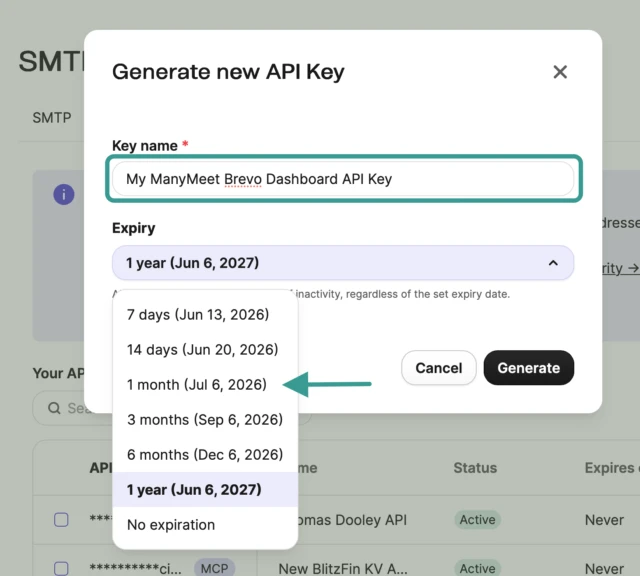Click the purple info icon in background
Screen dimensions: 640x576
click(64, 194)
